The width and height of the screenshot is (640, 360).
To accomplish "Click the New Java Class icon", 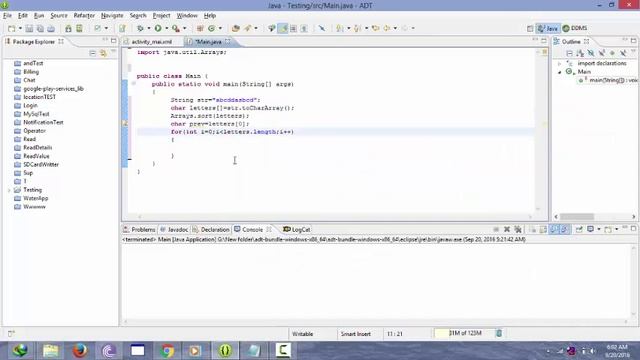I will [x=211, y=28].
